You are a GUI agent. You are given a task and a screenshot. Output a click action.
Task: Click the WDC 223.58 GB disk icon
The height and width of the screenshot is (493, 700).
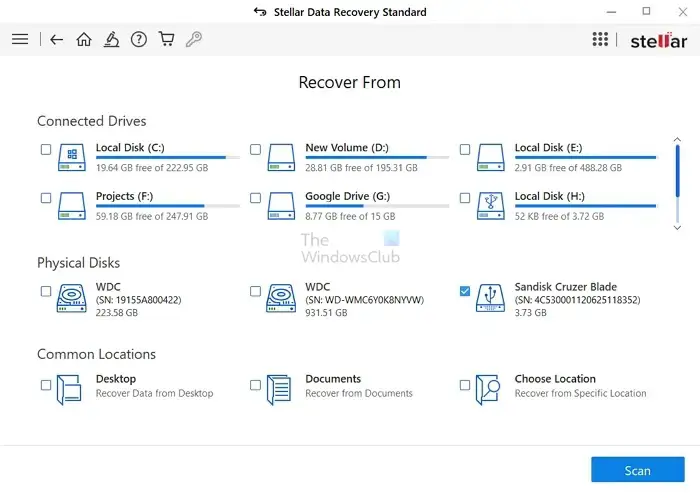(71, 298)
